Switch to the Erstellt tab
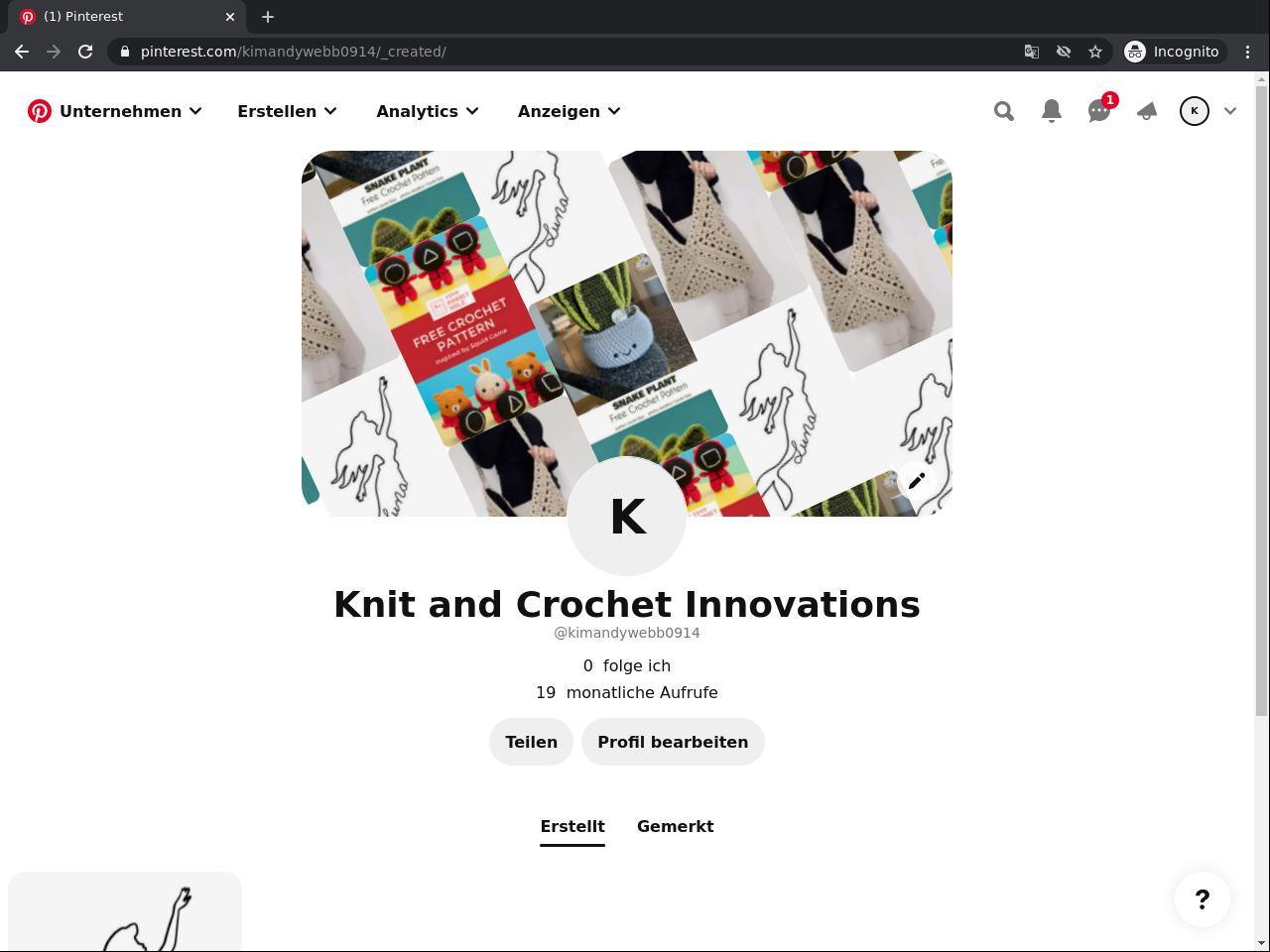The height and width of the screenshot is (952, 1270). click(x=572, y=827)
